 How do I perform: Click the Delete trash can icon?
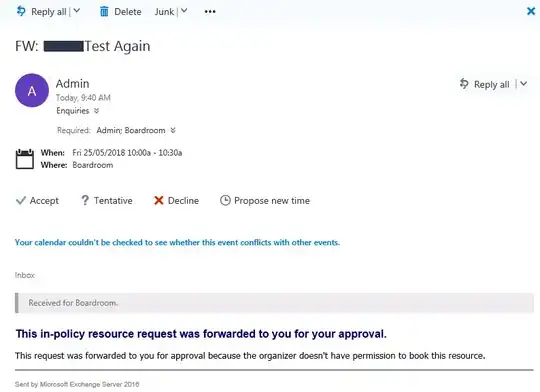104,12
